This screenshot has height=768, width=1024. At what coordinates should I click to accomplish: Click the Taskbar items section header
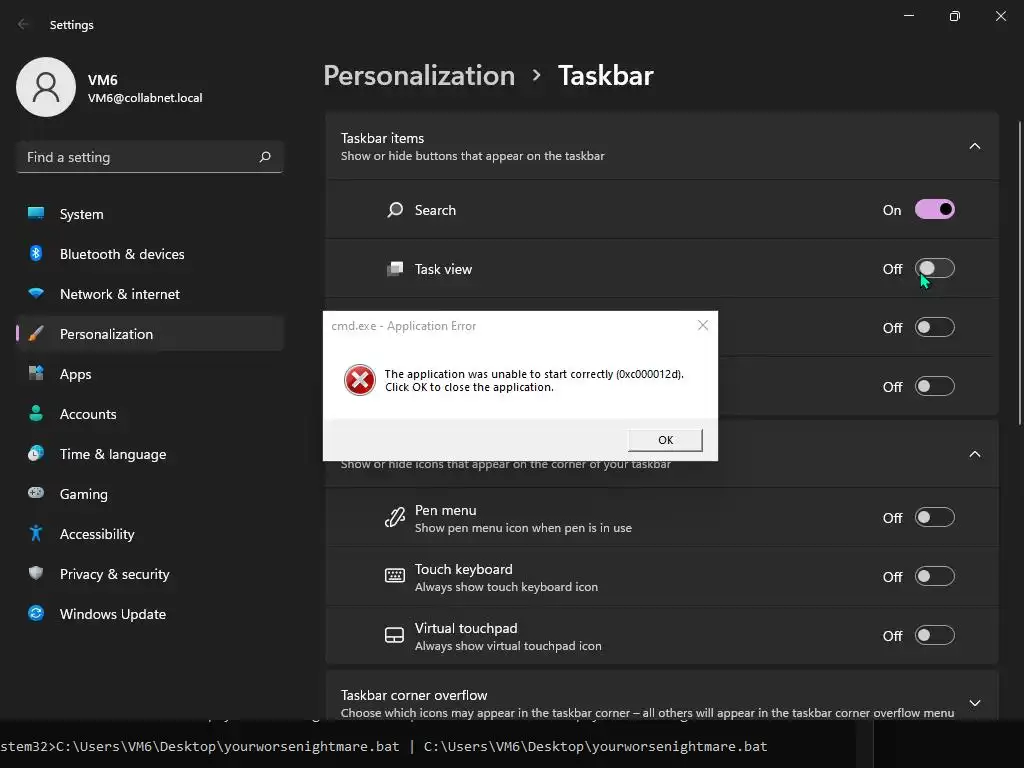point(662,146)
